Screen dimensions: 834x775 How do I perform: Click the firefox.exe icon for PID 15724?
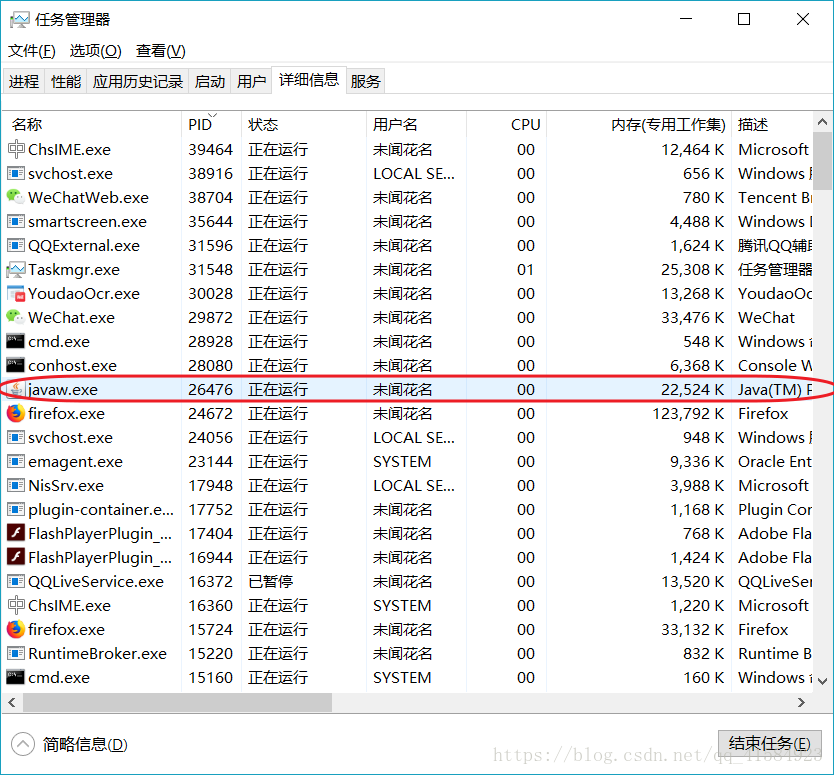click(16, 629)
